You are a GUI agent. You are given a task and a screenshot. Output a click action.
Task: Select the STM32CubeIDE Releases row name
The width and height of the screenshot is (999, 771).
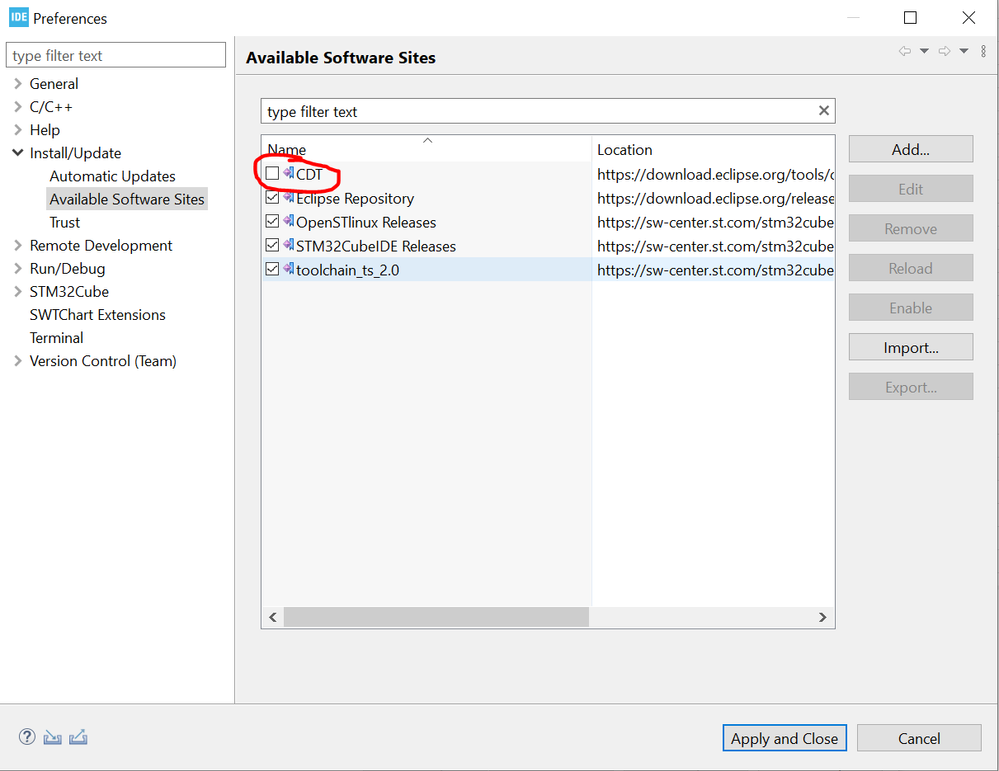[376, 247]
